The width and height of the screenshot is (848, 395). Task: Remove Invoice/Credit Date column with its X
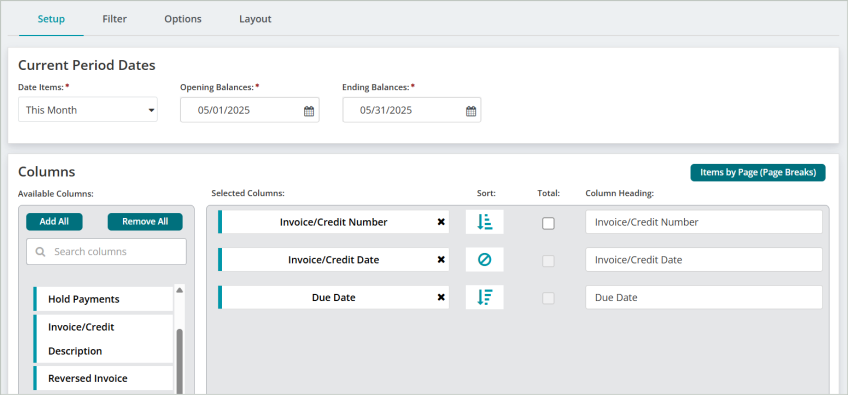click(x=441, y=260)
